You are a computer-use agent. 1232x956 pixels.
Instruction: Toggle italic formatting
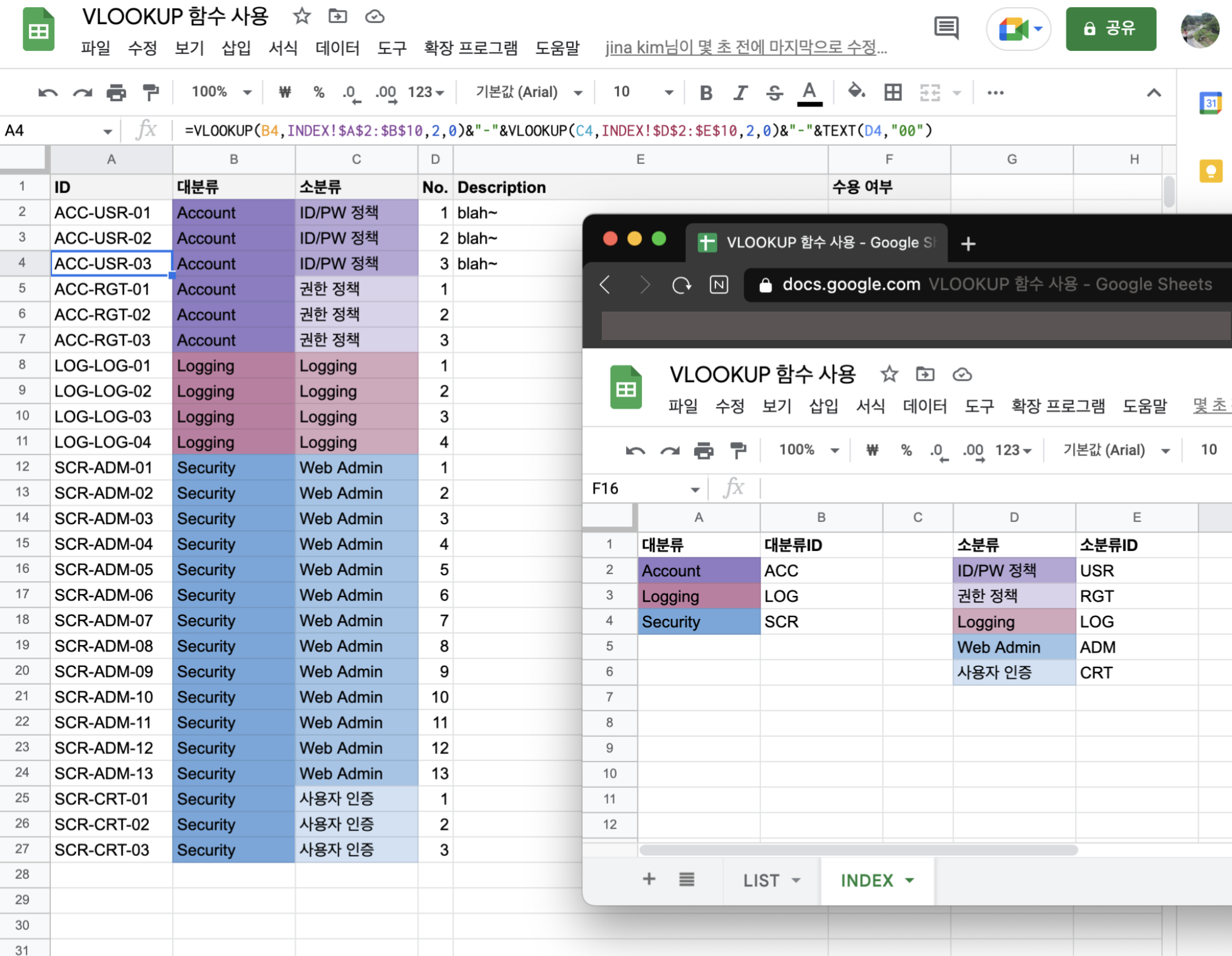point(740,92)
